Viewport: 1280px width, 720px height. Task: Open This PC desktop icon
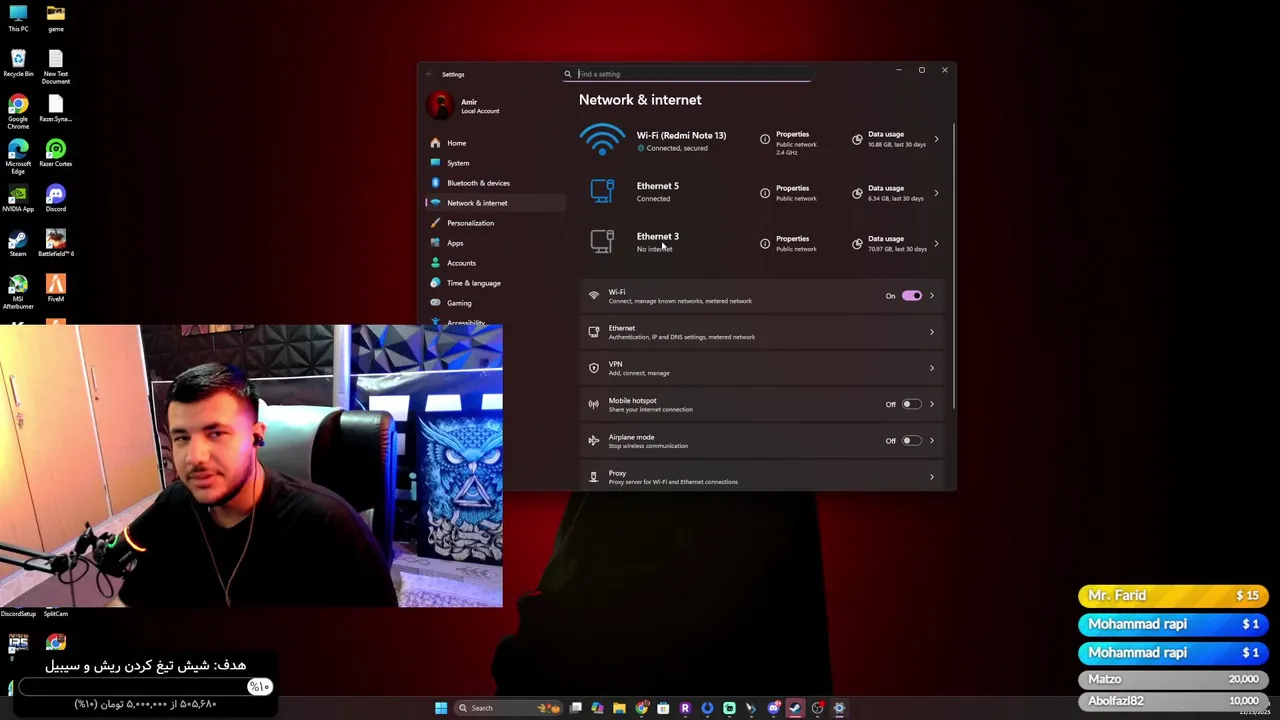(x=18, y=18)
